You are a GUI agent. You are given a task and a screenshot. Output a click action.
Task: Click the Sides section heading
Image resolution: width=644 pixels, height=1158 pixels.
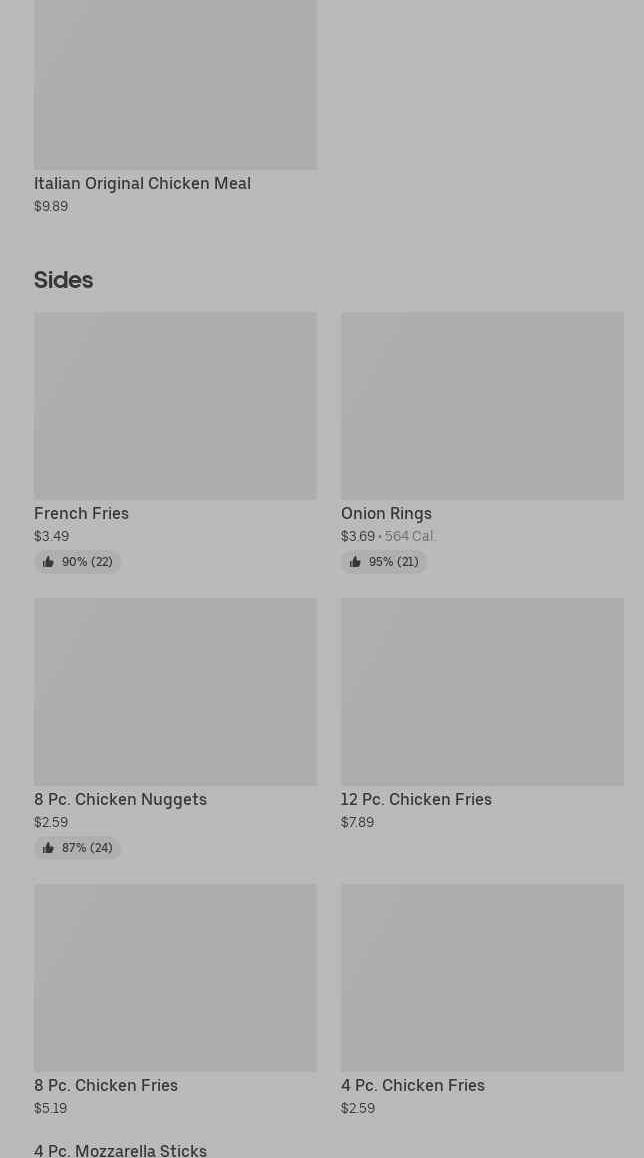[x=63, y=280]
